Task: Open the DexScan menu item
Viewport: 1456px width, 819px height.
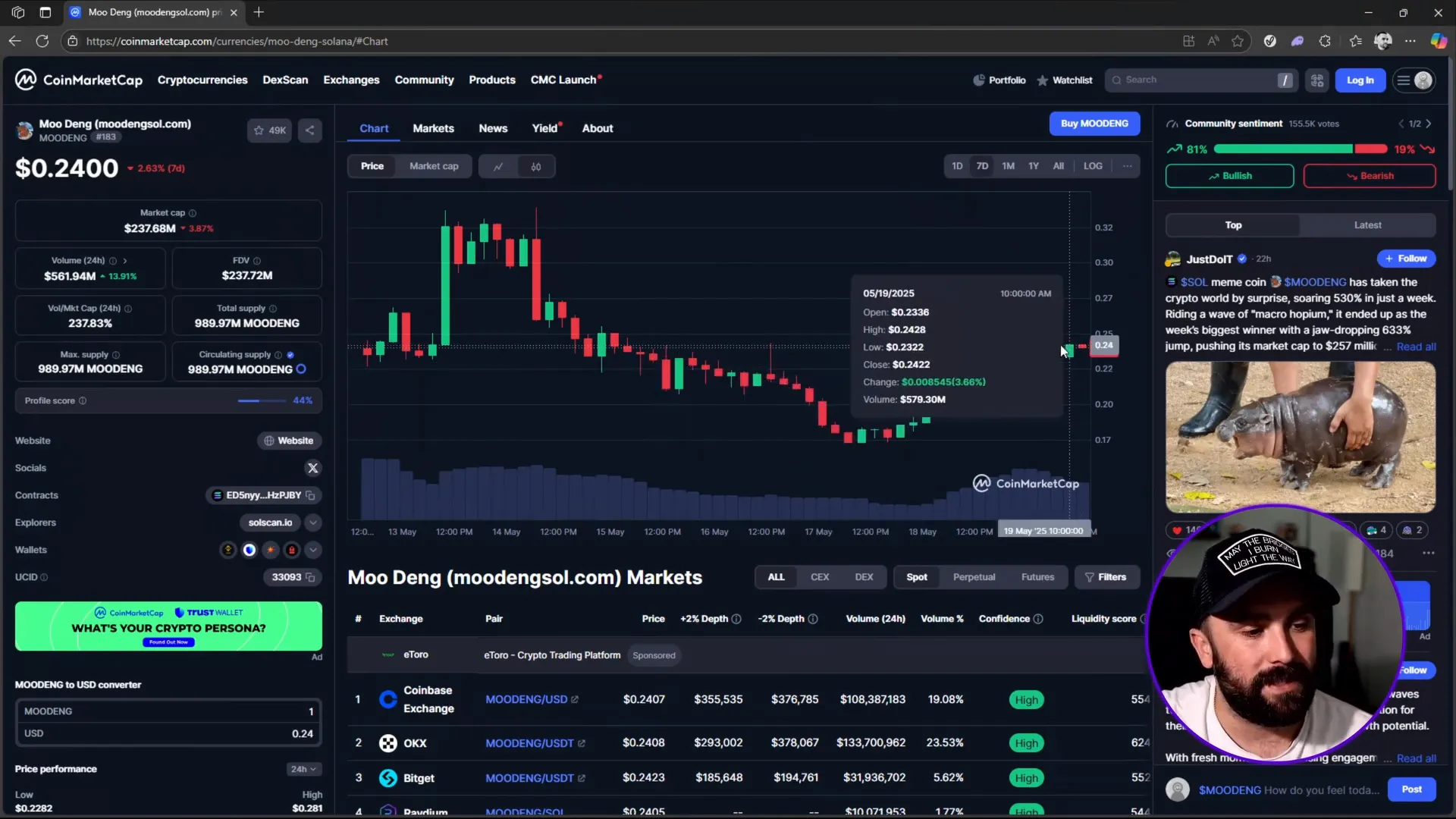Action: 285,80
